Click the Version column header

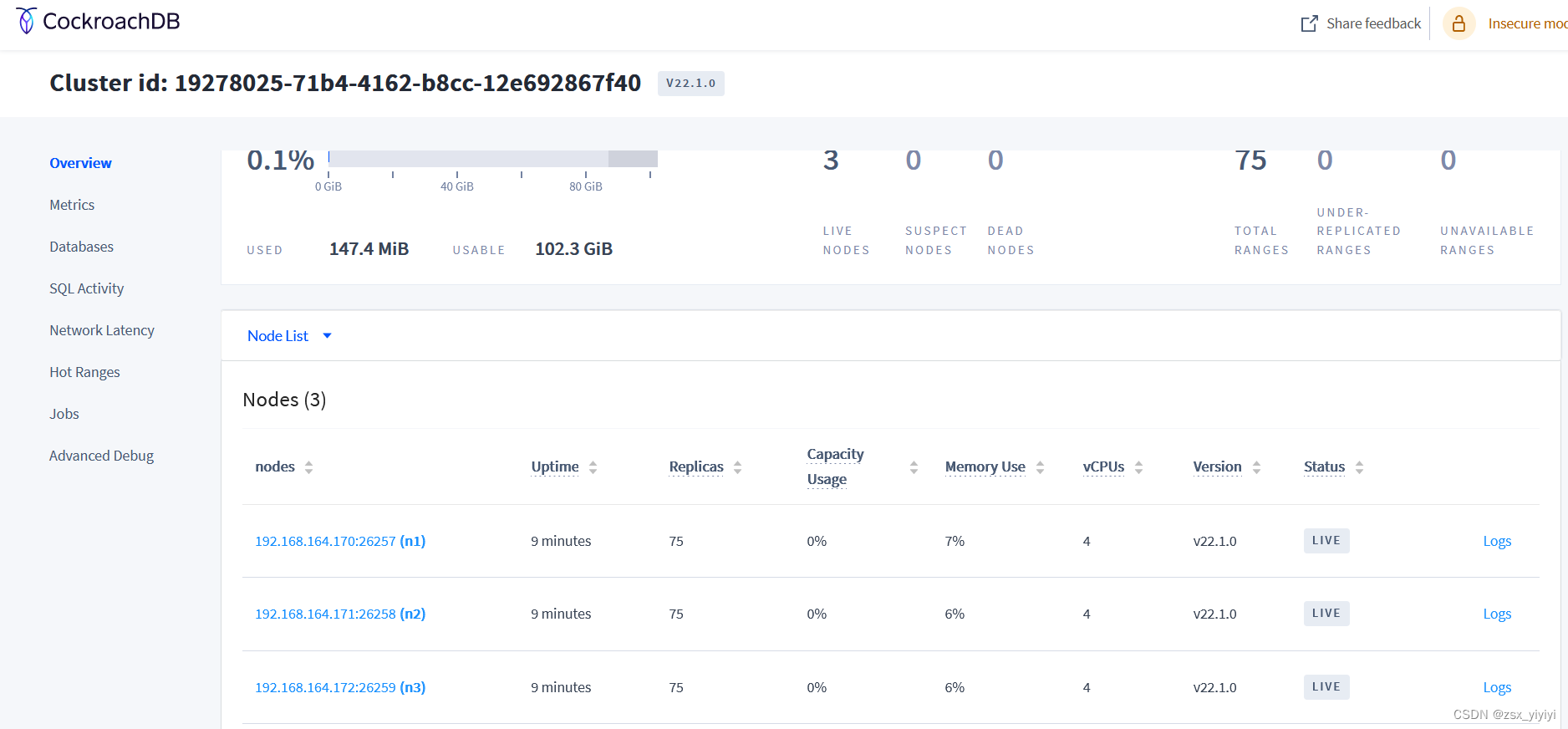1217,466
